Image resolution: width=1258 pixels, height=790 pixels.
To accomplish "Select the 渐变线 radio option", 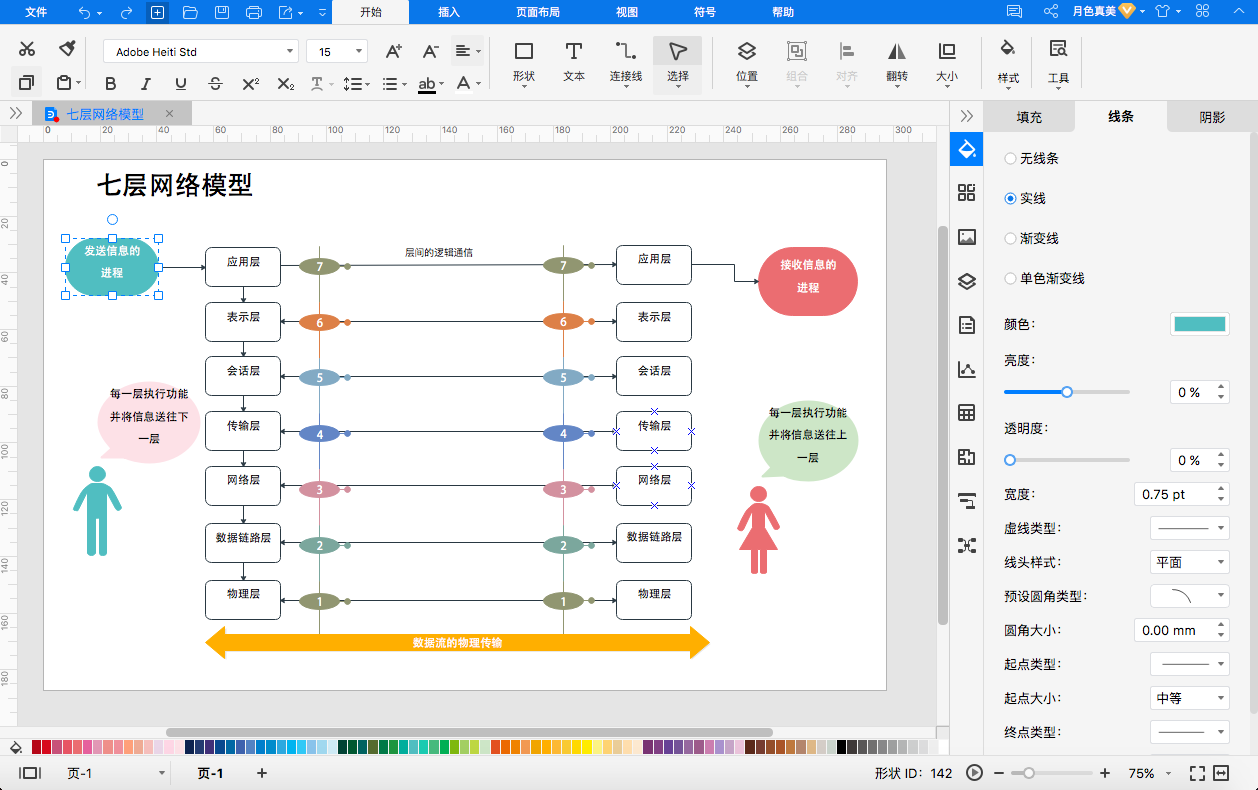I will pyautogui.click(x=1010, y=238).
